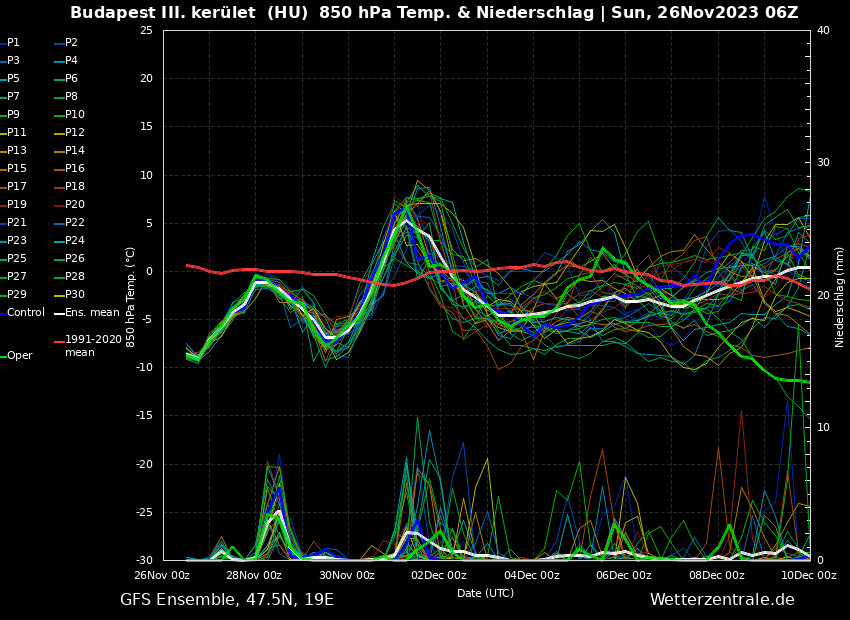Click the white swatch beside Ens. mean
The width and height of the screenshot is (850, 620).
tap(59, 313)
